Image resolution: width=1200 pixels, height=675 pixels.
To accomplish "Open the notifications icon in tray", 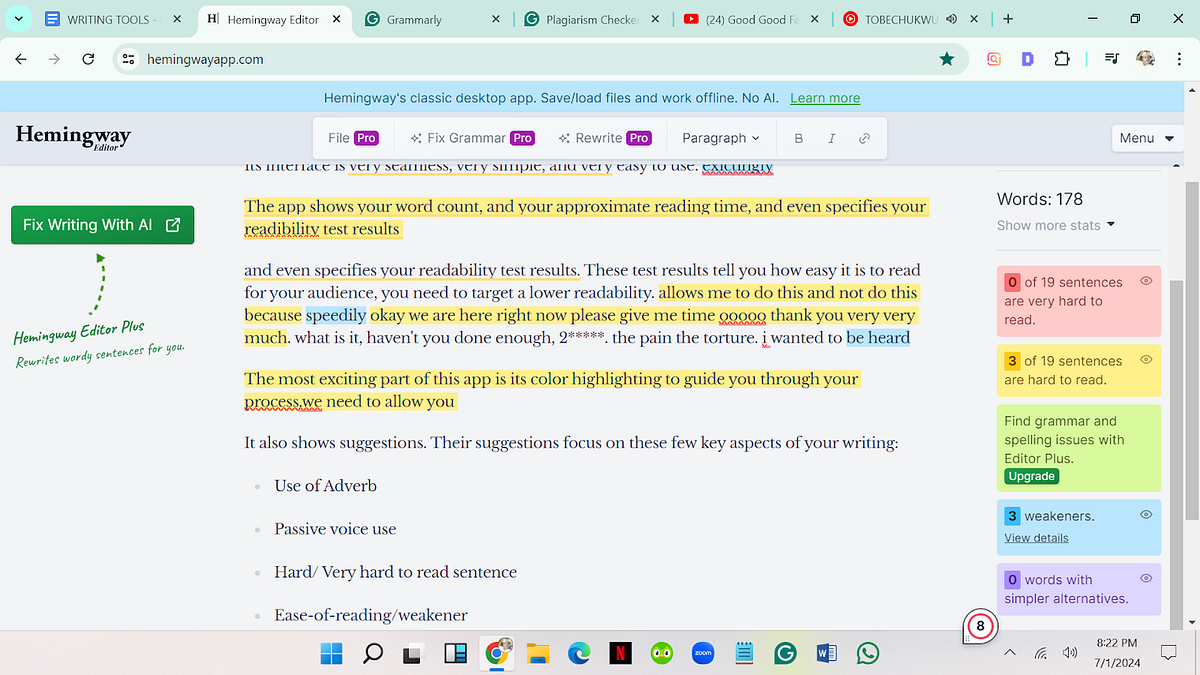I will tap(1168, 653).
